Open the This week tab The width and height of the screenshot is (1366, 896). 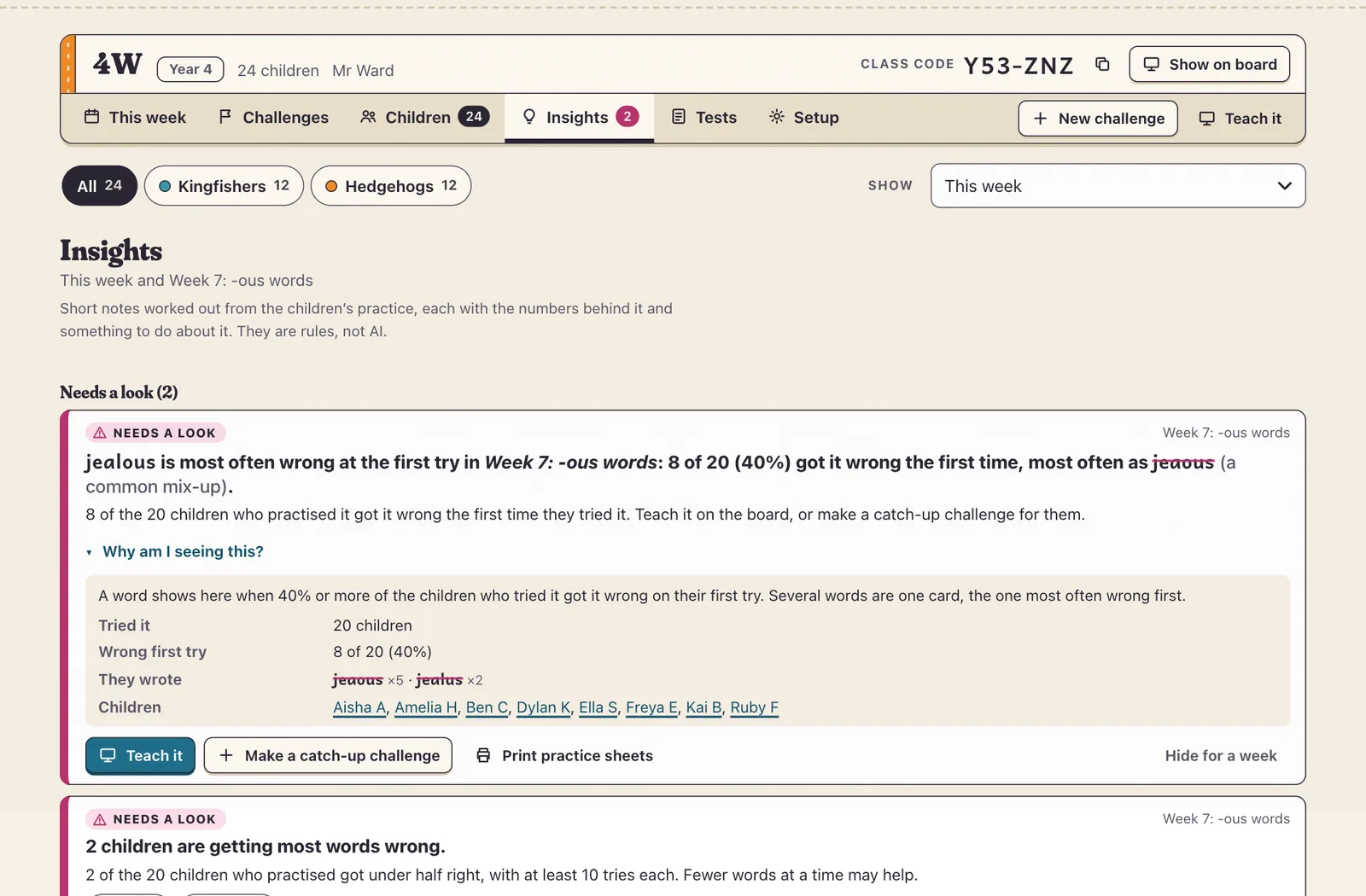point(135,117)
